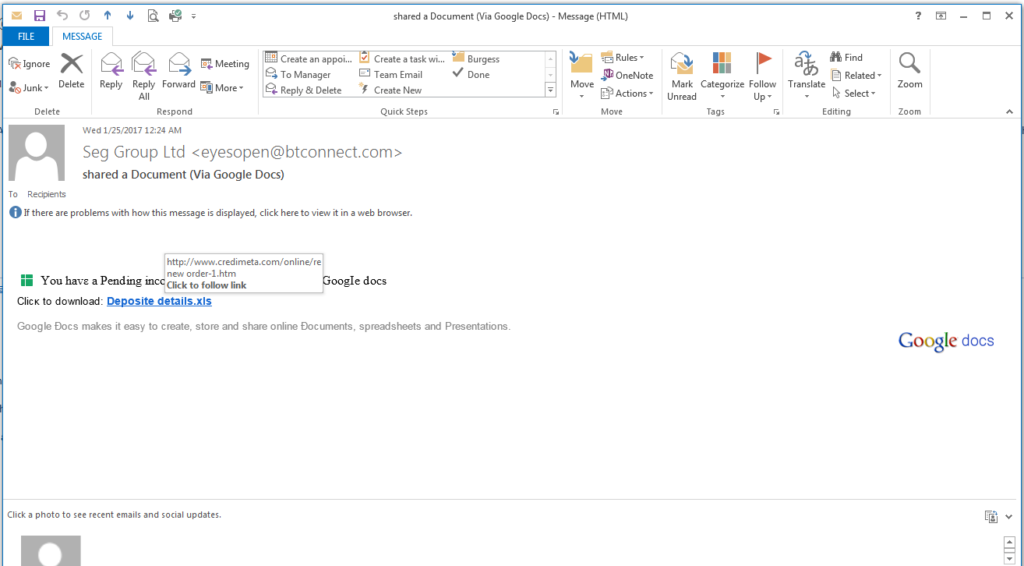Reply with a Meeting

click(x=225, y=64)
